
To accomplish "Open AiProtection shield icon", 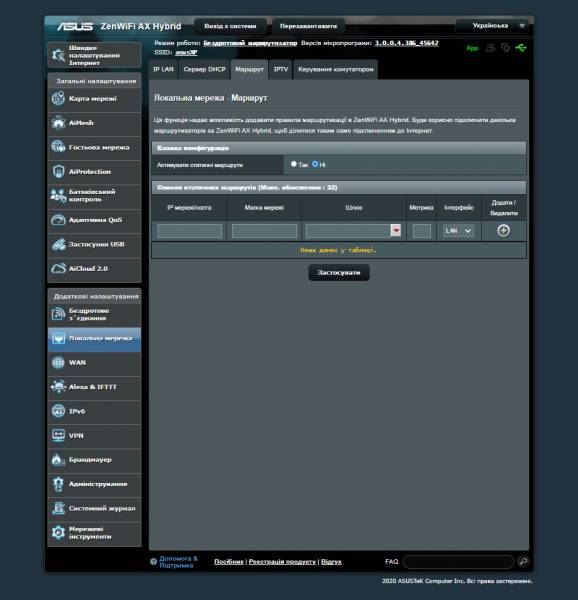I will pos(59,171).
